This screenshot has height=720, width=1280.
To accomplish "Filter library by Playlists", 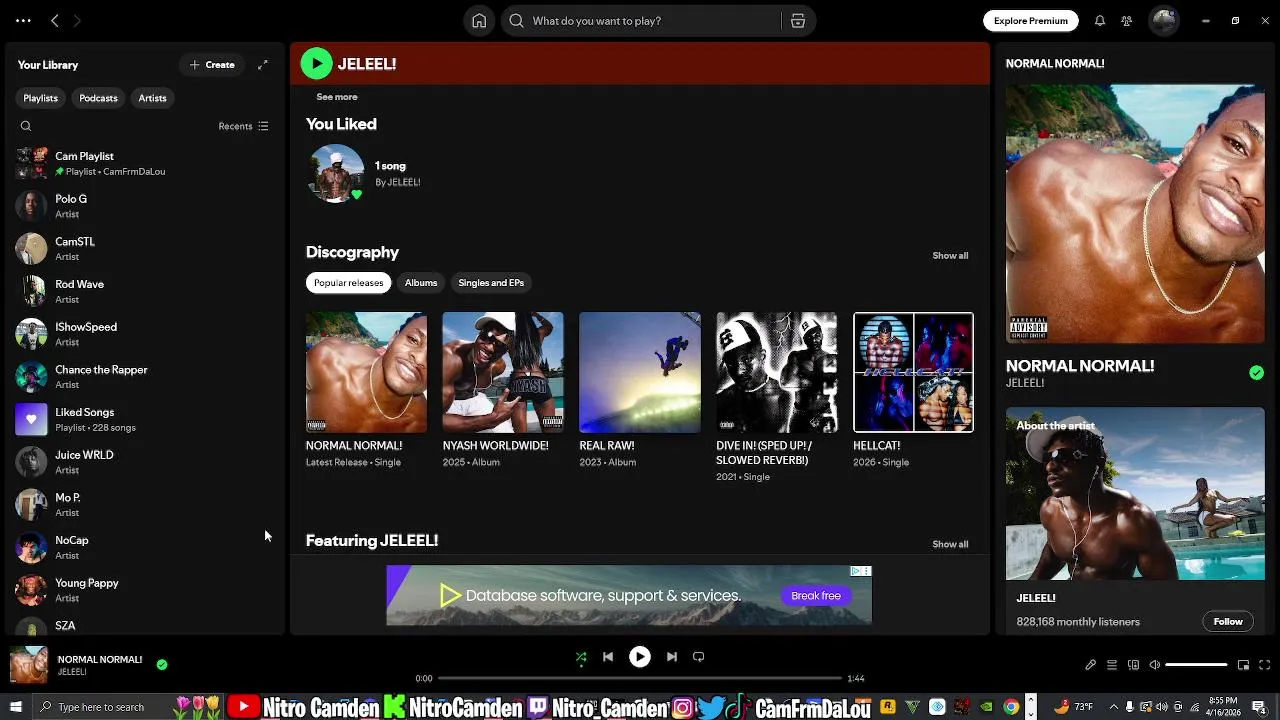I will click(x=41, y=98).
